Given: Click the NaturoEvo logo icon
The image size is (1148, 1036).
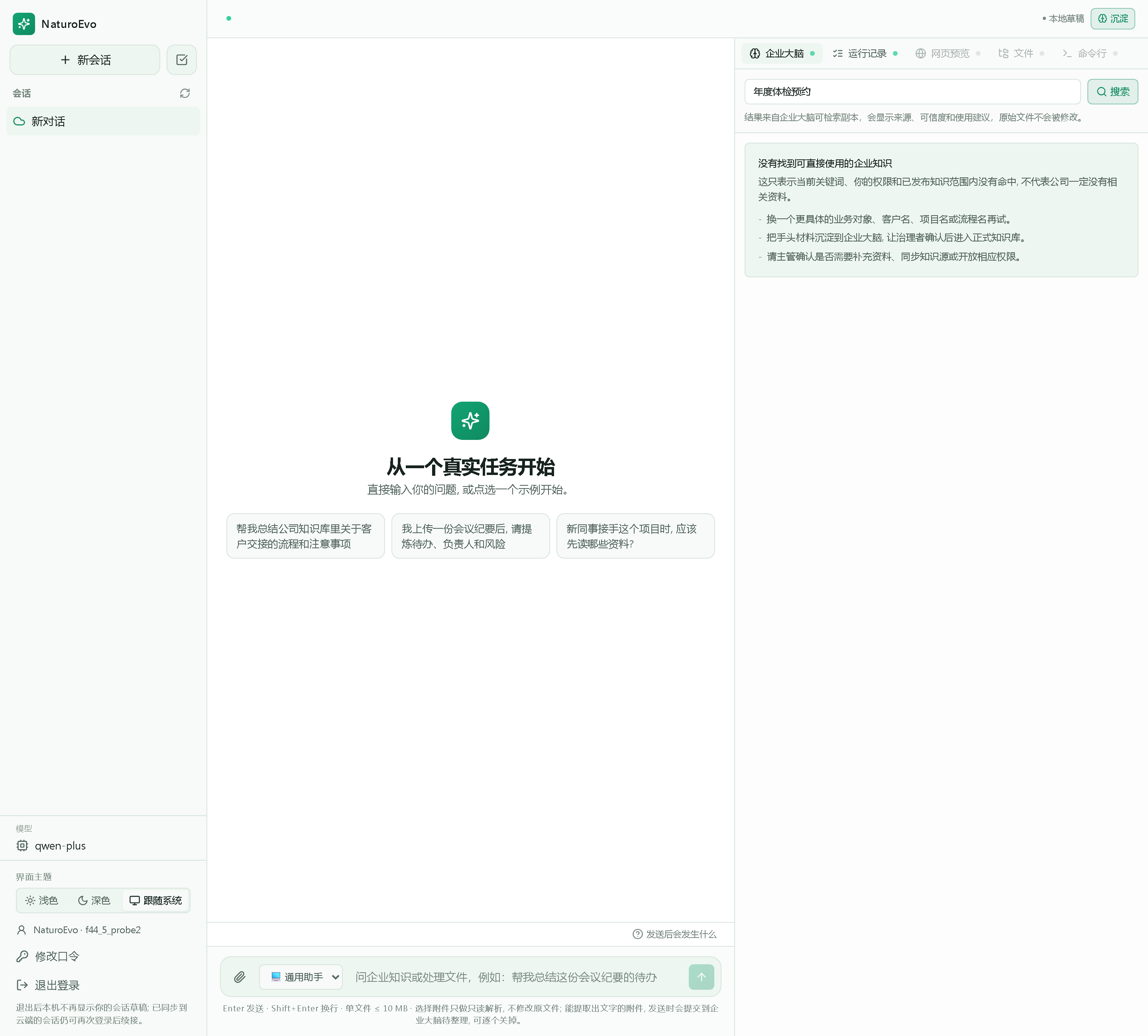Looking at the screenshot, I should click(24, 24).
